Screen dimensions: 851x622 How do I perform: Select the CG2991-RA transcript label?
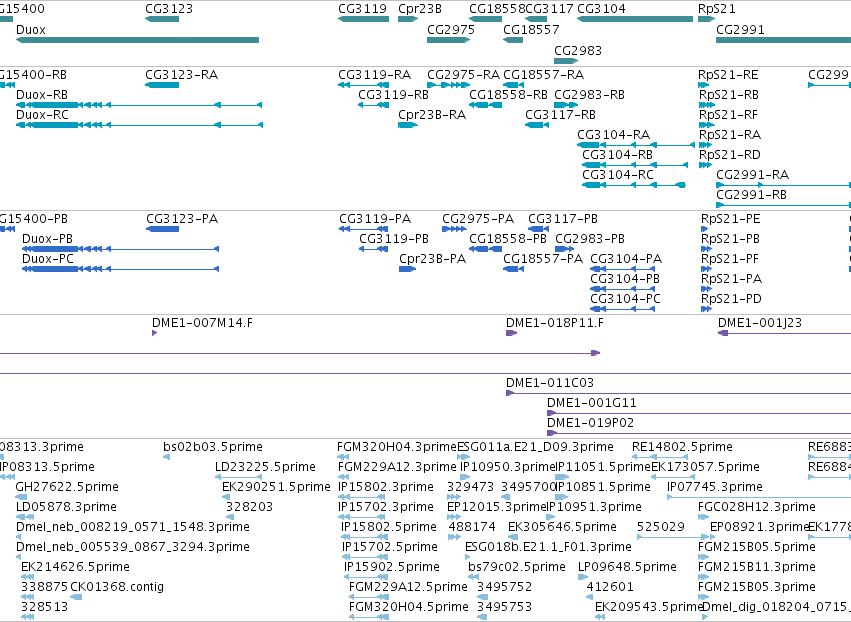(x=753, y=175)
